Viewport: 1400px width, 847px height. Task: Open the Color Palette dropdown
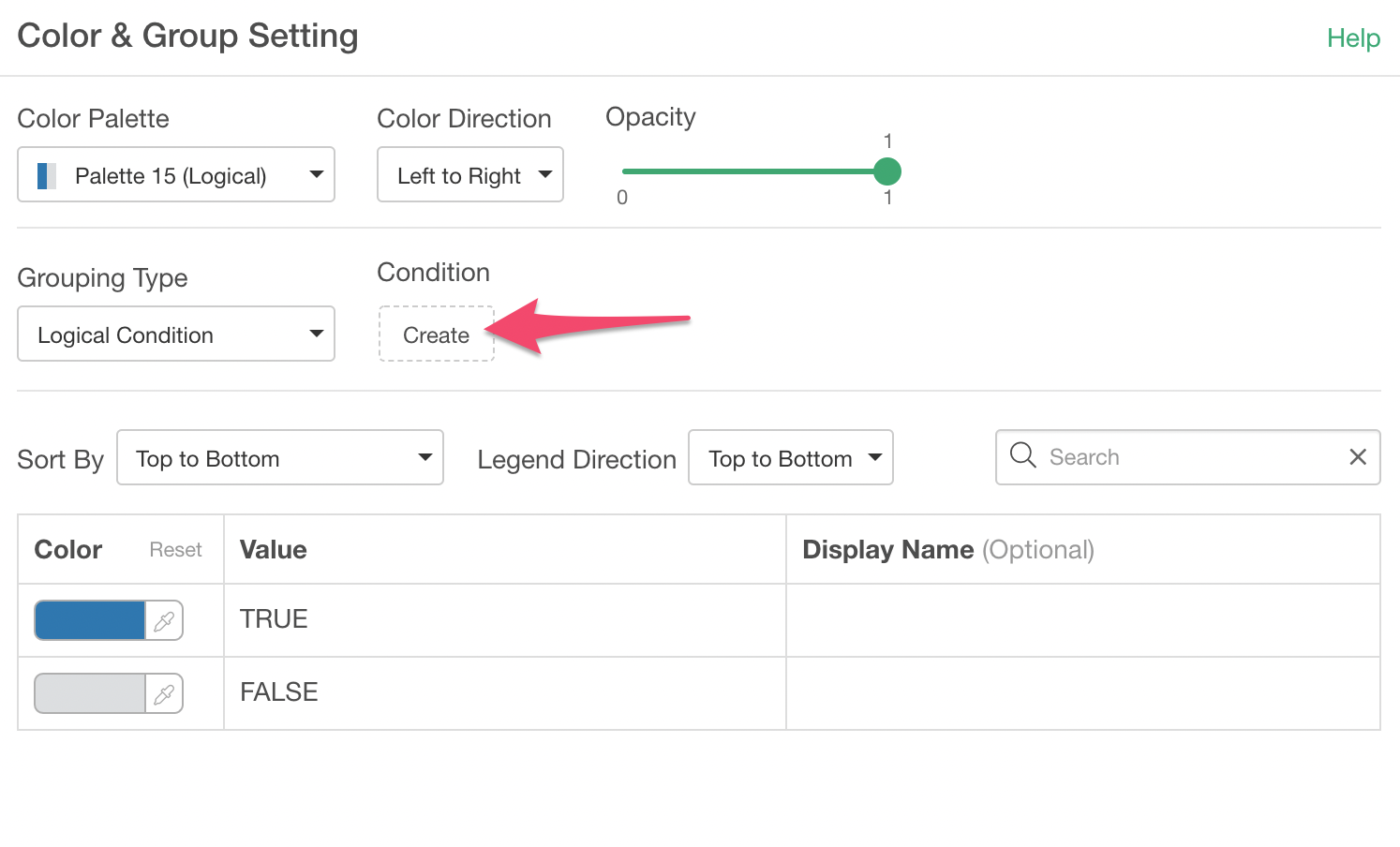[x=176, y=175]
